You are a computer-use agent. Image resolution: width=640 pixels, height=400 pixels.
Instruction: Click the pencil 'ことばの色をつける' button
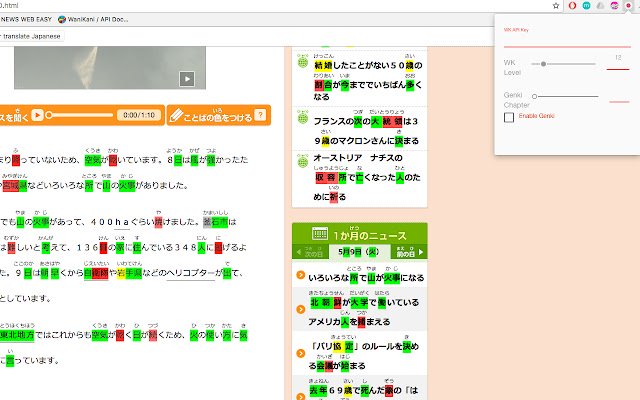tap(219, 115)
